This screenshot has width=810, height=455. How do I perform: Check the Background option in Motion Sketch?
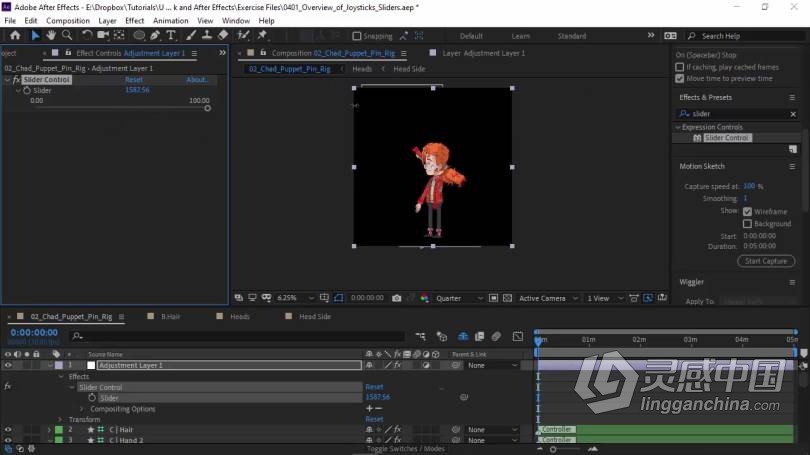747,224
